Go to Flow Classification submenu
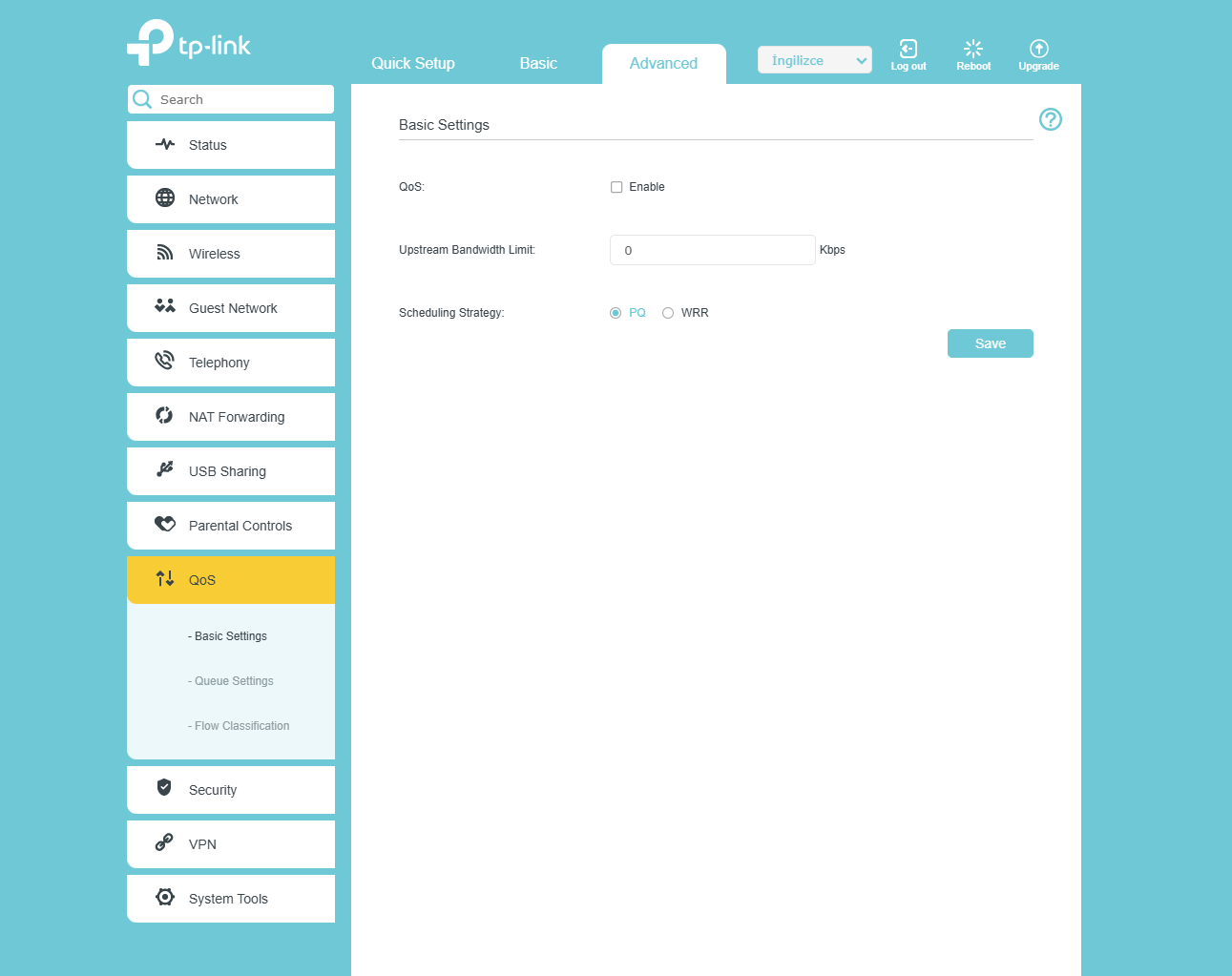The image size is (1232, 976). [239, 726]
